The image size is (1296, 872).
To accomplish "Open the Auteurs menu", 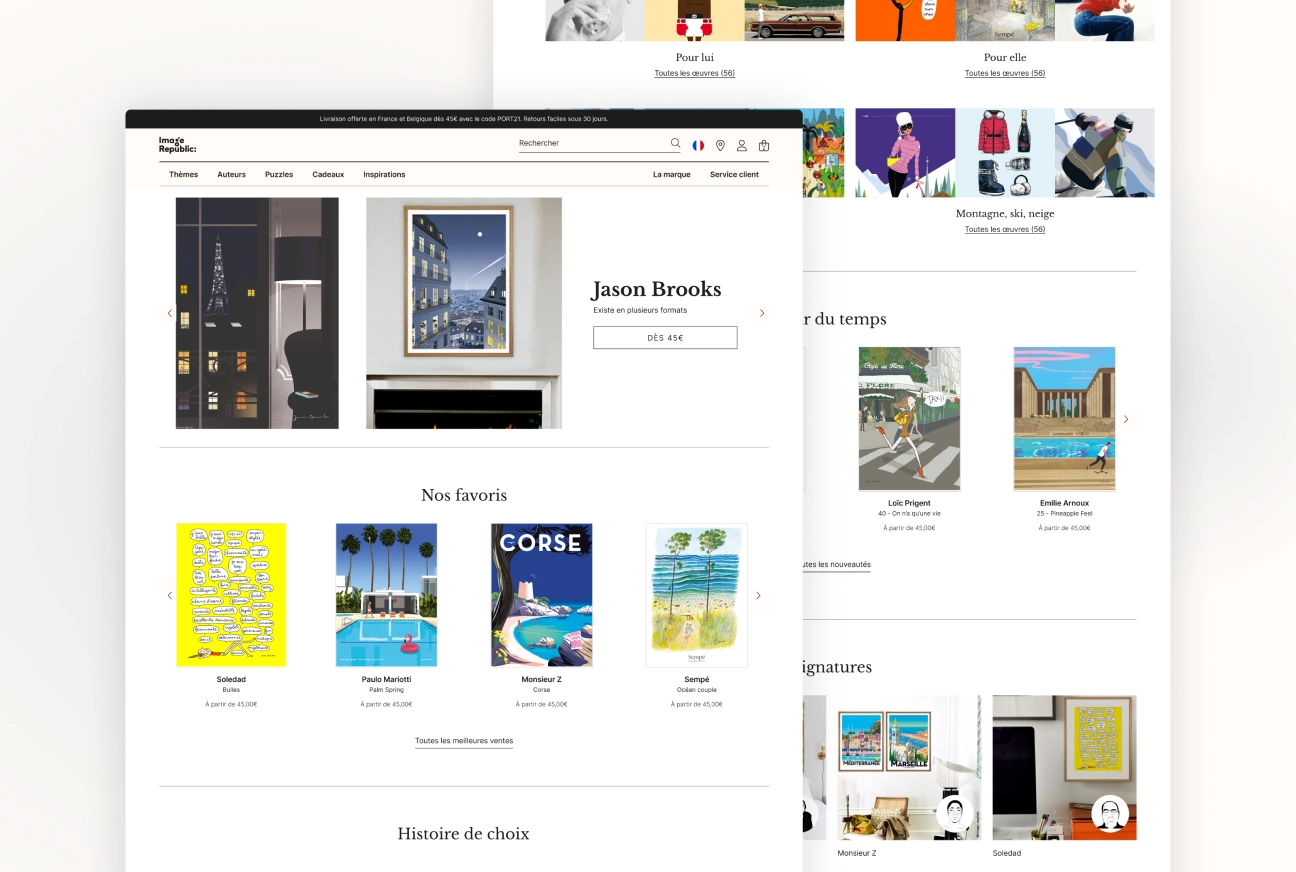I will pyautogui.click(x=231, y=175).
